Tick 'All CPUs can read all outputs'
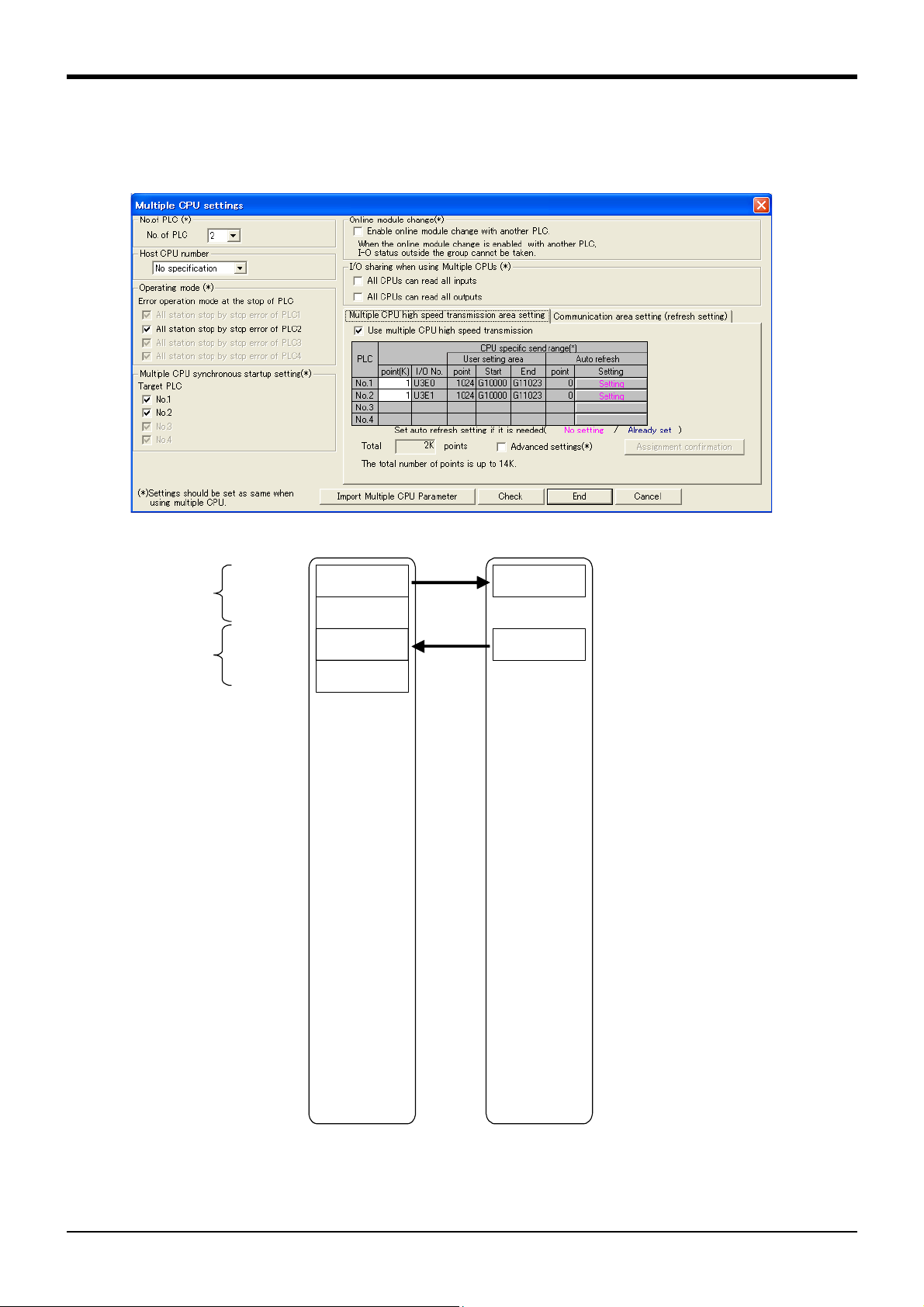Image resolution: width=924 pixels, height=1307 pixels. [358, 296]
